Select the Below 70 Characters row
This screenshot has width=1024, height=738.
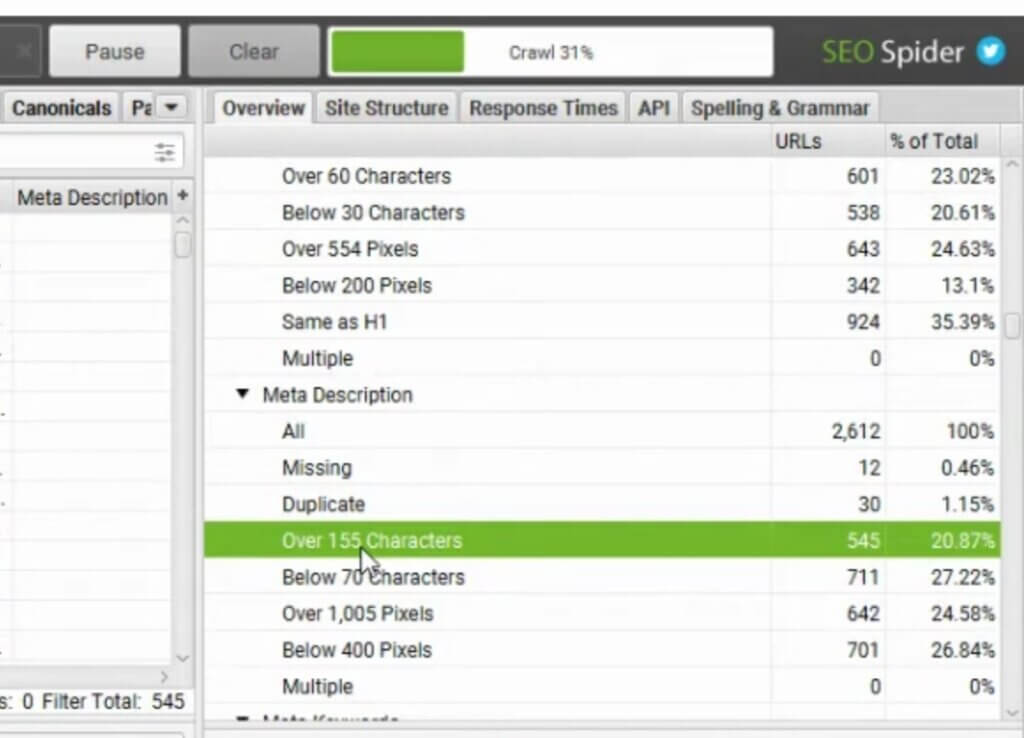602,577
